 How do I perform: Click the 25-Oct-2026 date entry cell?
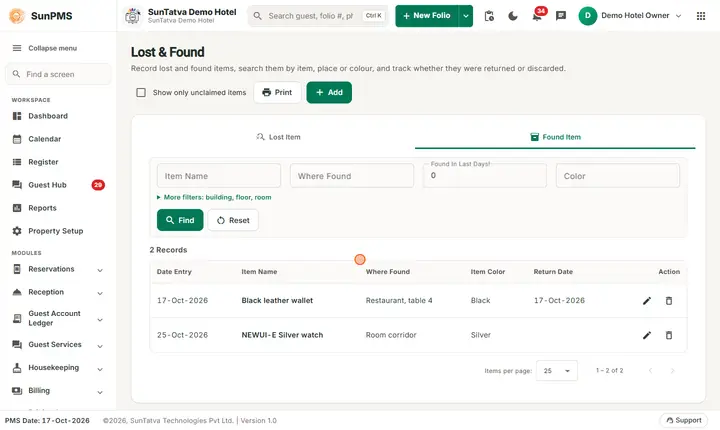click(182, 335)
